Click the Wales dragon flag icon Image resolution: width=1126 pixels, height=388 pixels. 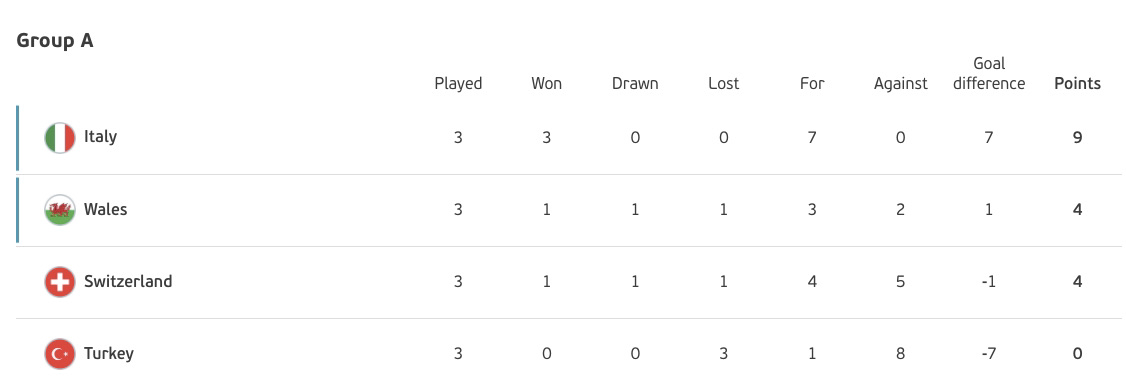[x=60, y=210]
